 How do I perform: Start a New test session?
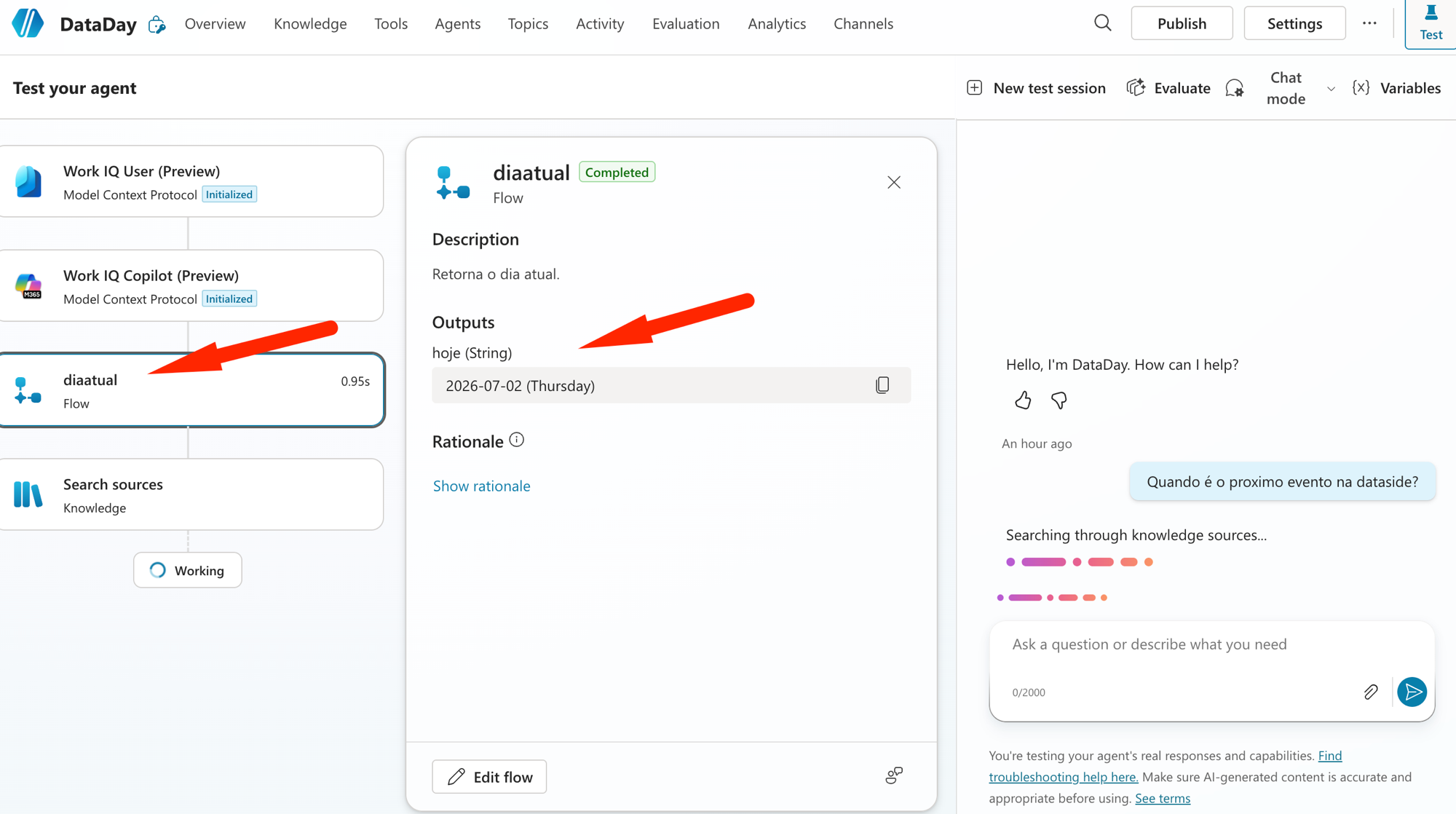tap(1036, 88)
